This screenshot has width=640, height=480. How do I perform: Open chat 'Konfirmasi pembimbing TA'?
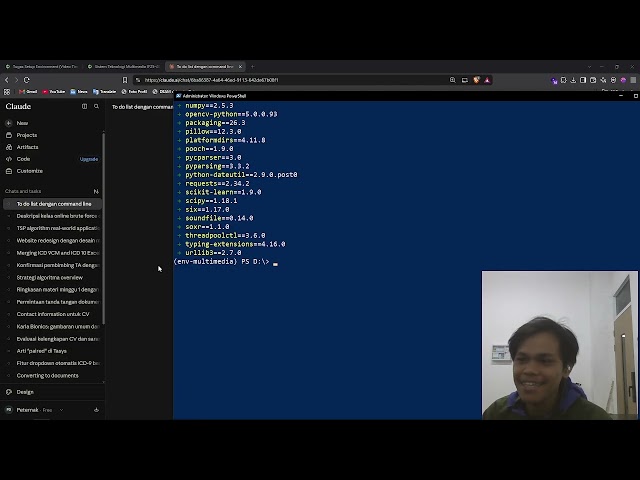[x=52, y=265]
